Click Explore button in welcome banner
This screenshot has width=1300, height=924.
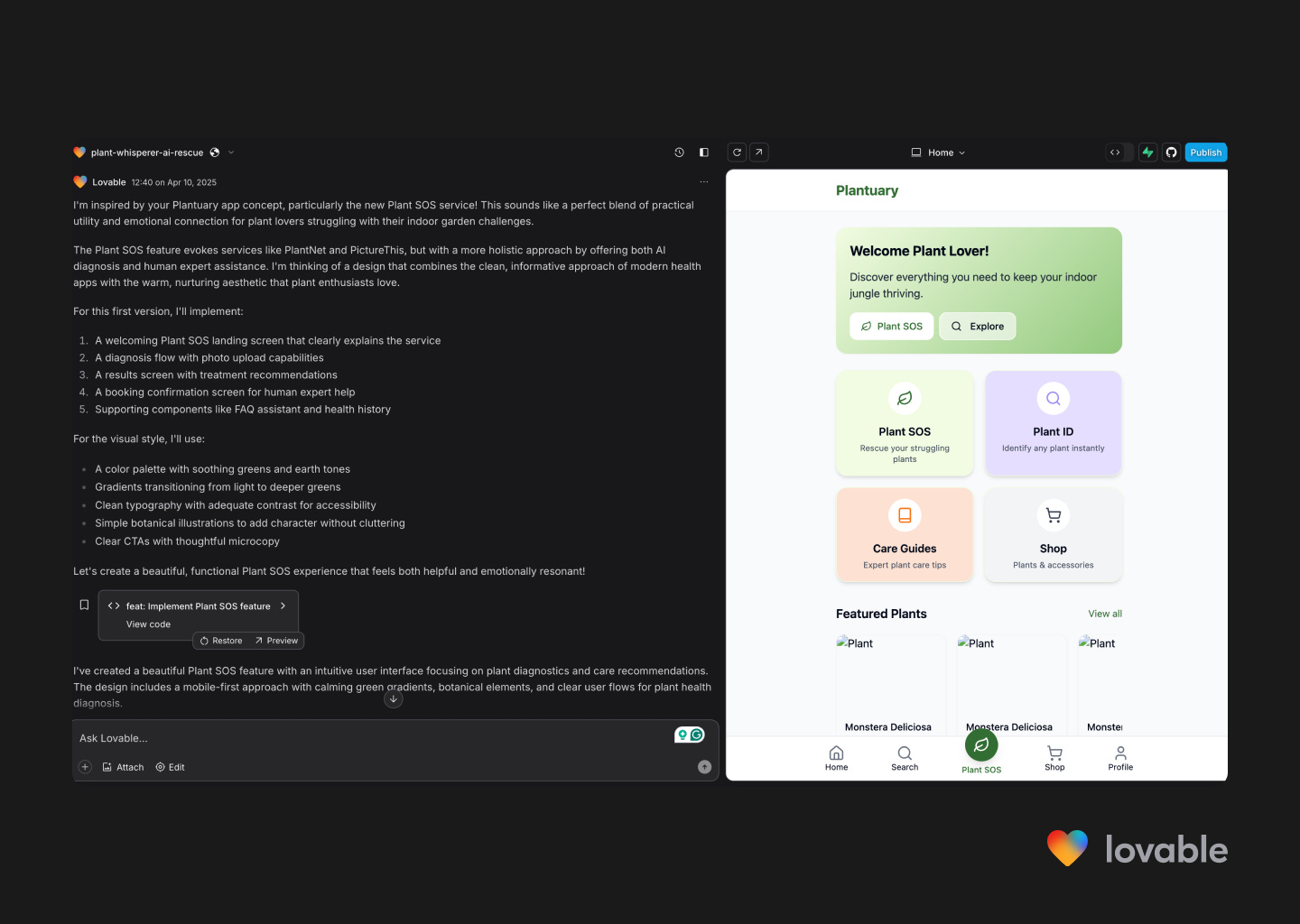tap(978, 327)
